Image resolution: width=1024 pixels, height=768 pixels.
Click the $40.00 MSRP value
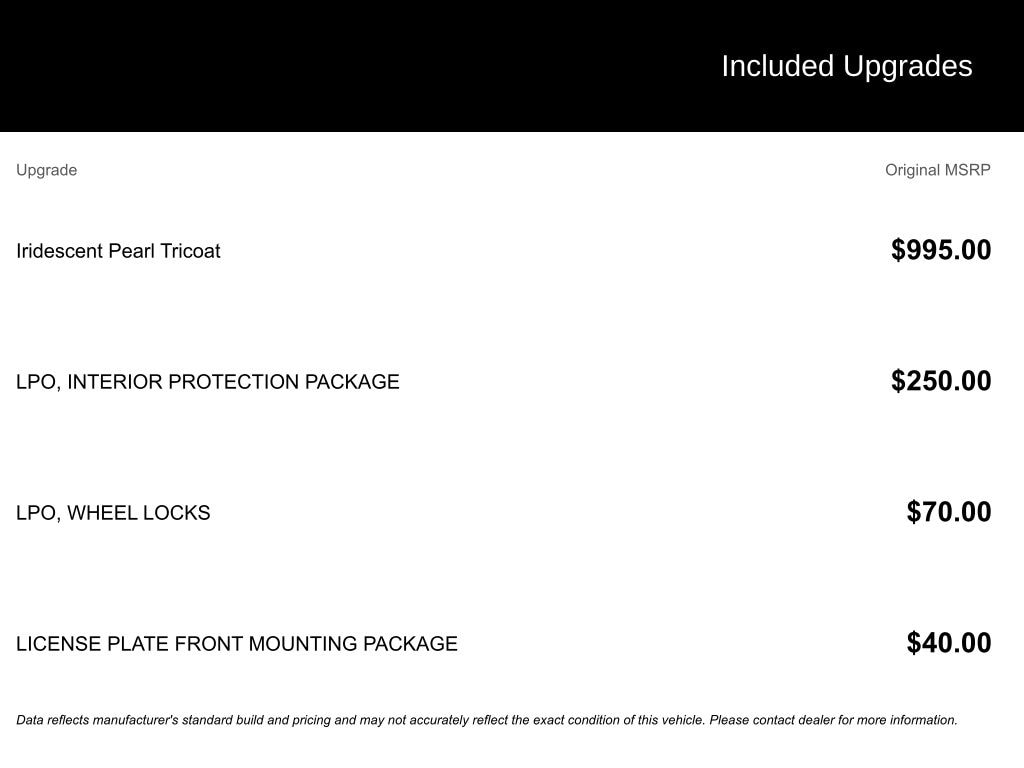(948, 643)
